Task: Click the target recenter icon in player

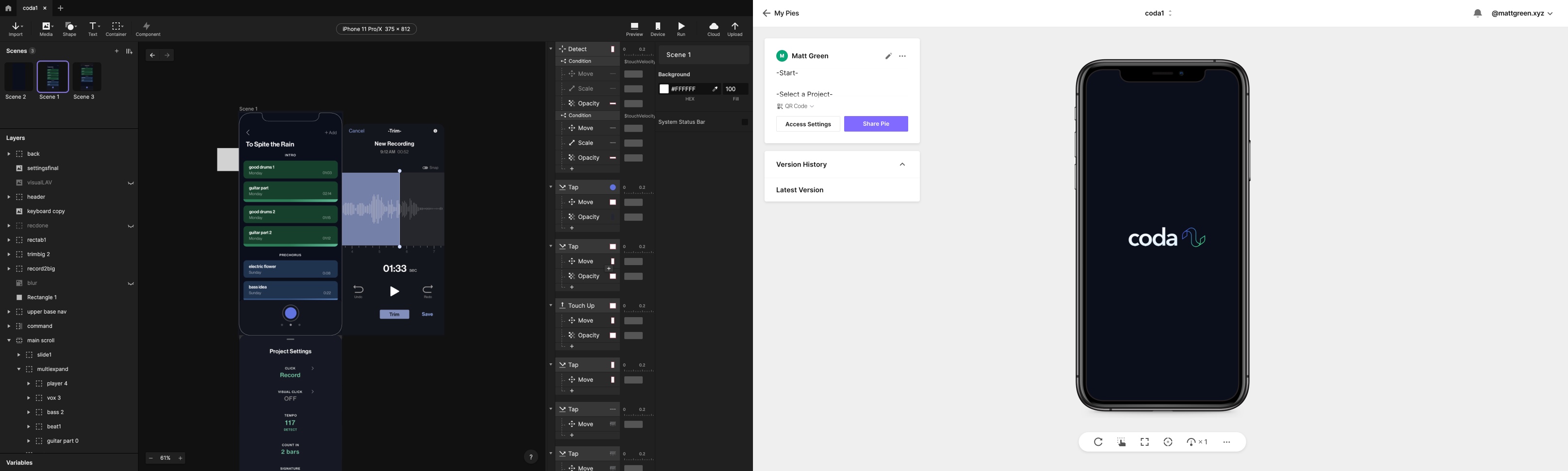Action: [1167, 442]
